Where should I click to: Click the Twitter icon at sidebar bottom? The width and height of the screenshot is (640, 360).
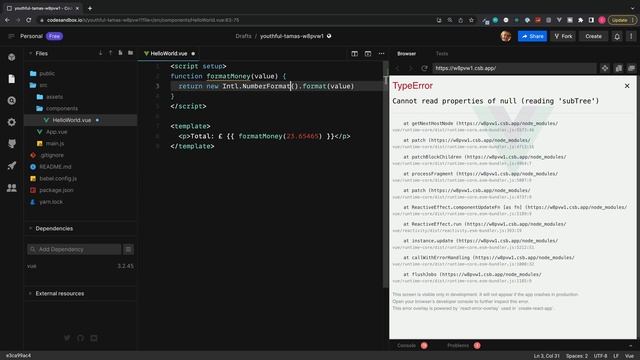pos(67,338)
